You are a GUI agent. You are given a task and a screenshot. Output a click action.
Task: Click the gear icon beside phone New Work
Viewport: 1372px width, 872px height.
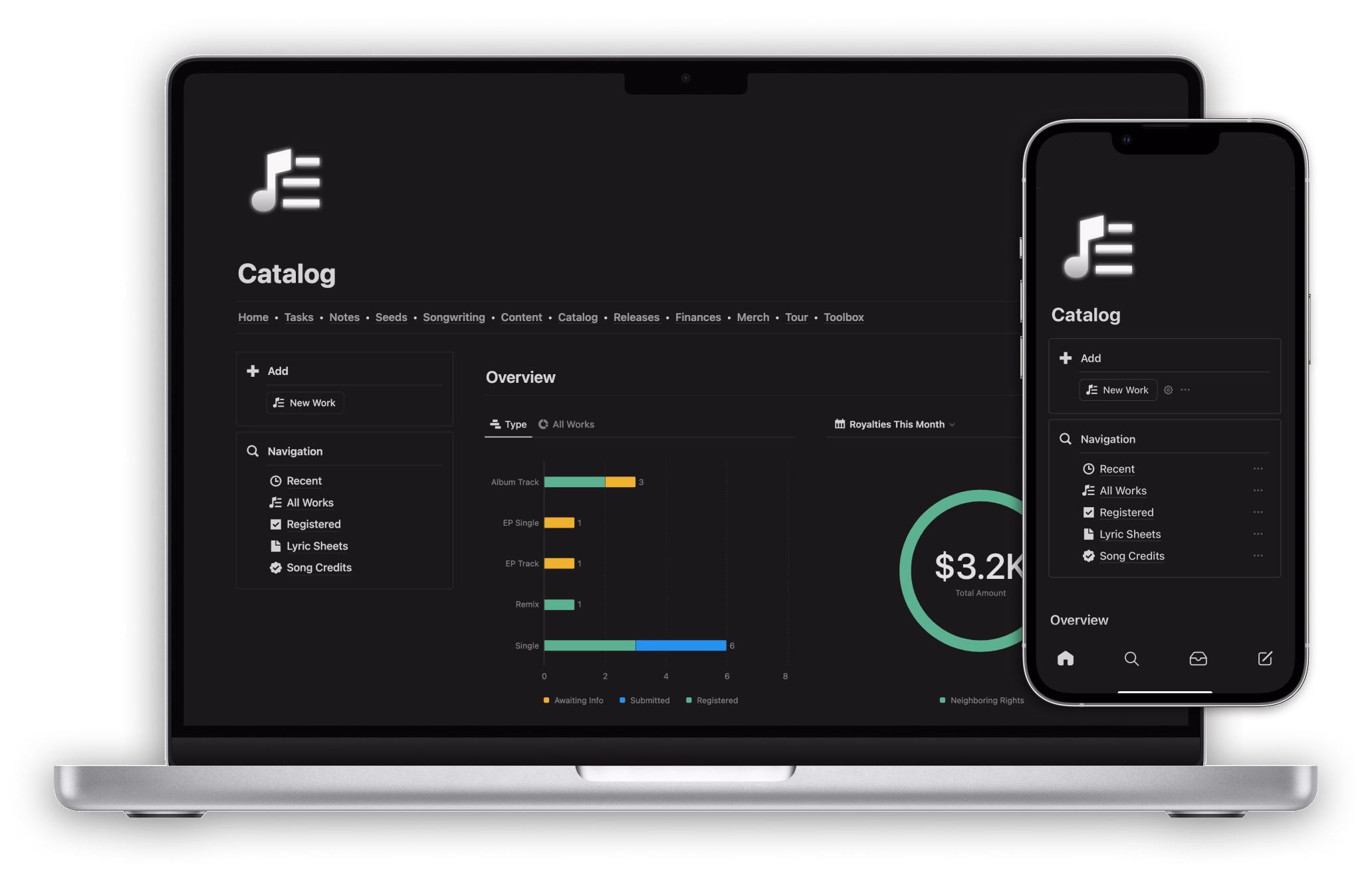coord(1168,390)
